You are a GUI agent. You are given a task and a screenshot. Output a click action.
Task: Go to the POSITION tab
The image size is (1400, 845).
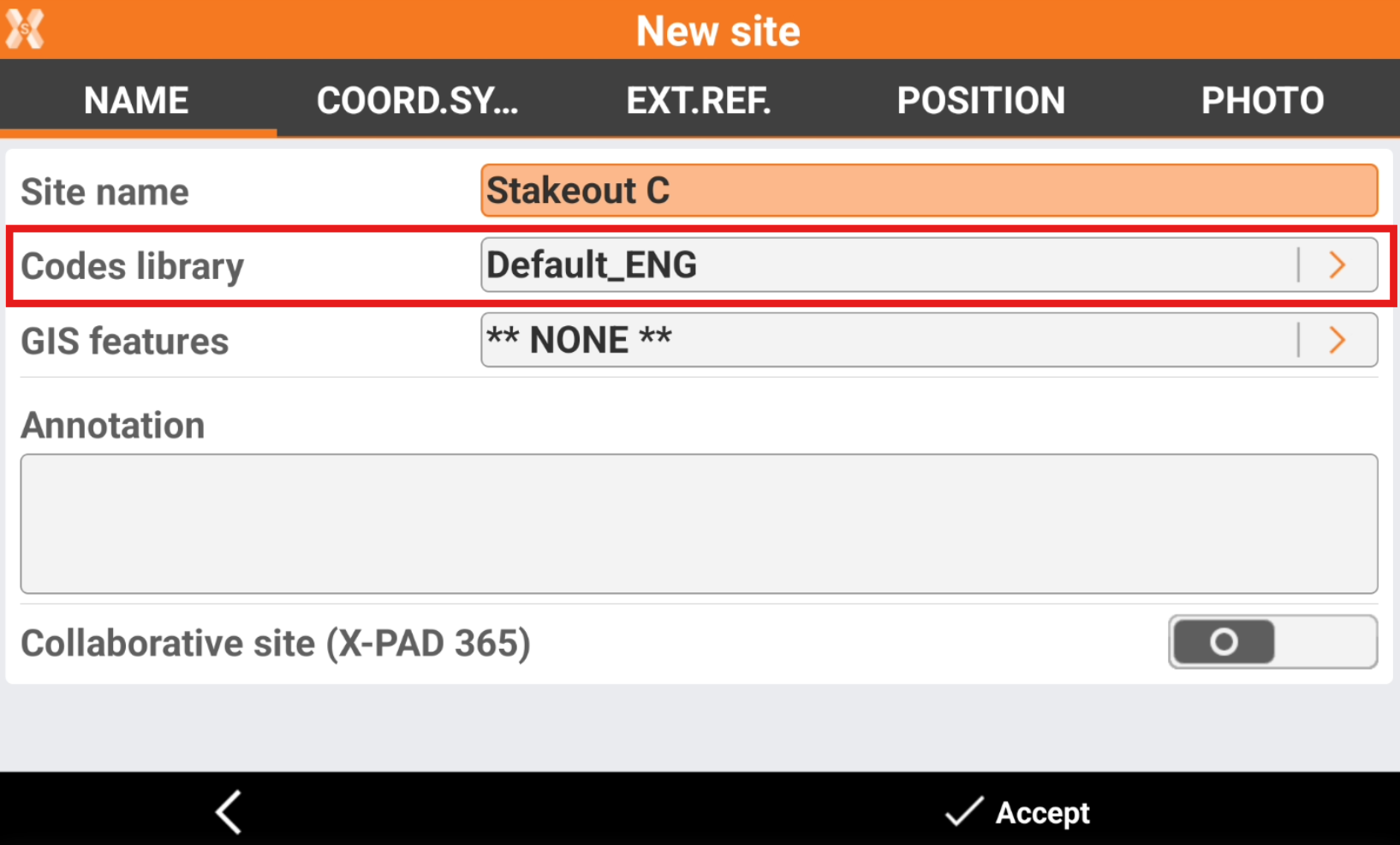tap(980, 101)
